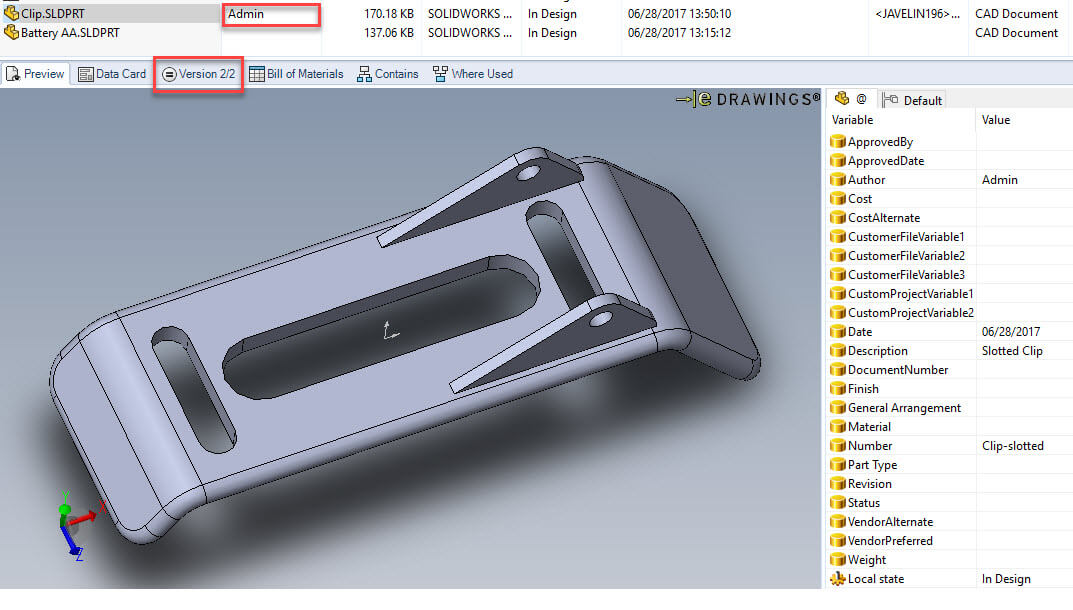The height and width of the screenshot is (610, 1073).
Task: Open the Preview tab
Action: [35, 74]
